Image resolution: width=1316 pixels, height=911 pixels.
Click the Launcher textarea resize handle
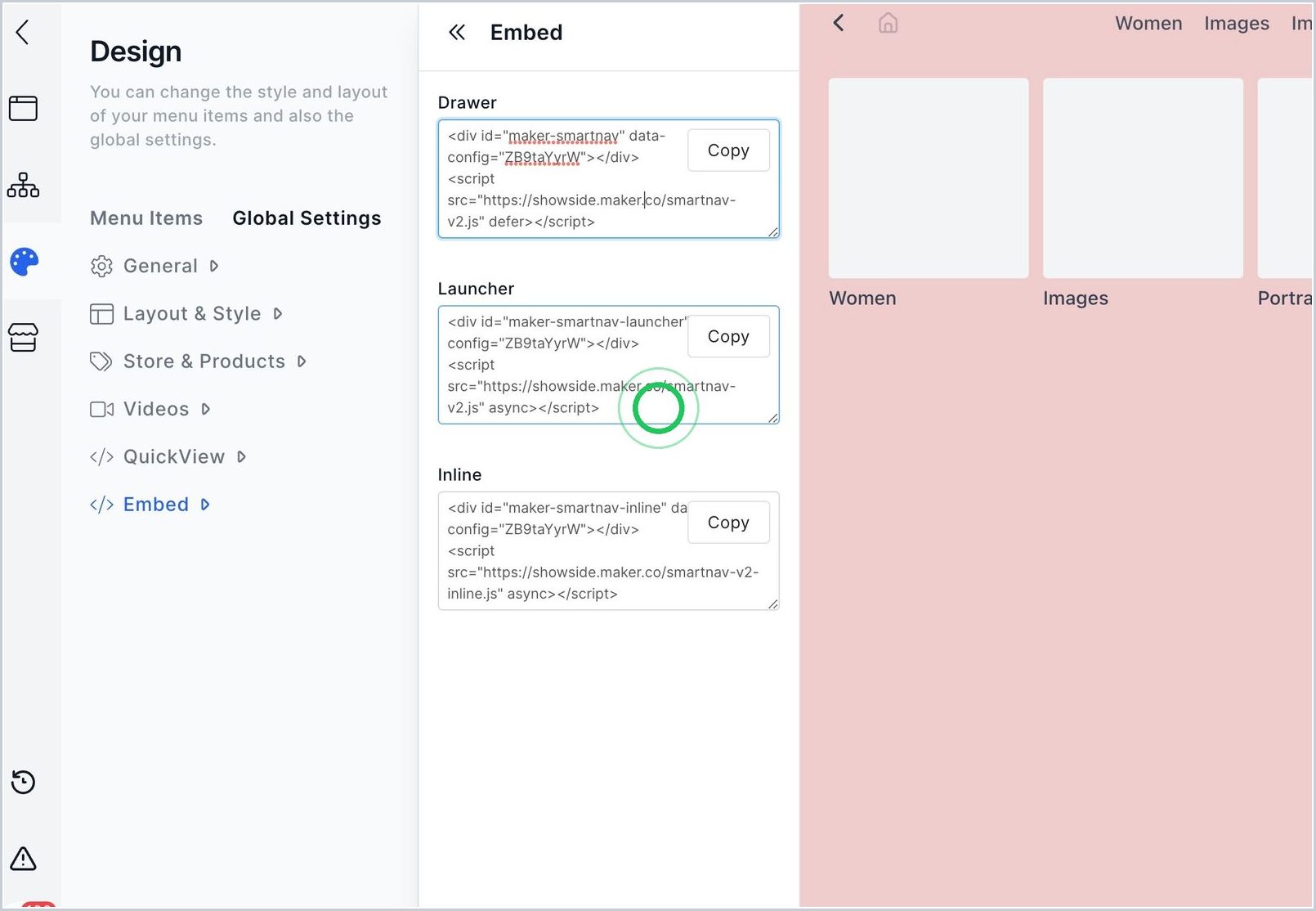[772, 418]
